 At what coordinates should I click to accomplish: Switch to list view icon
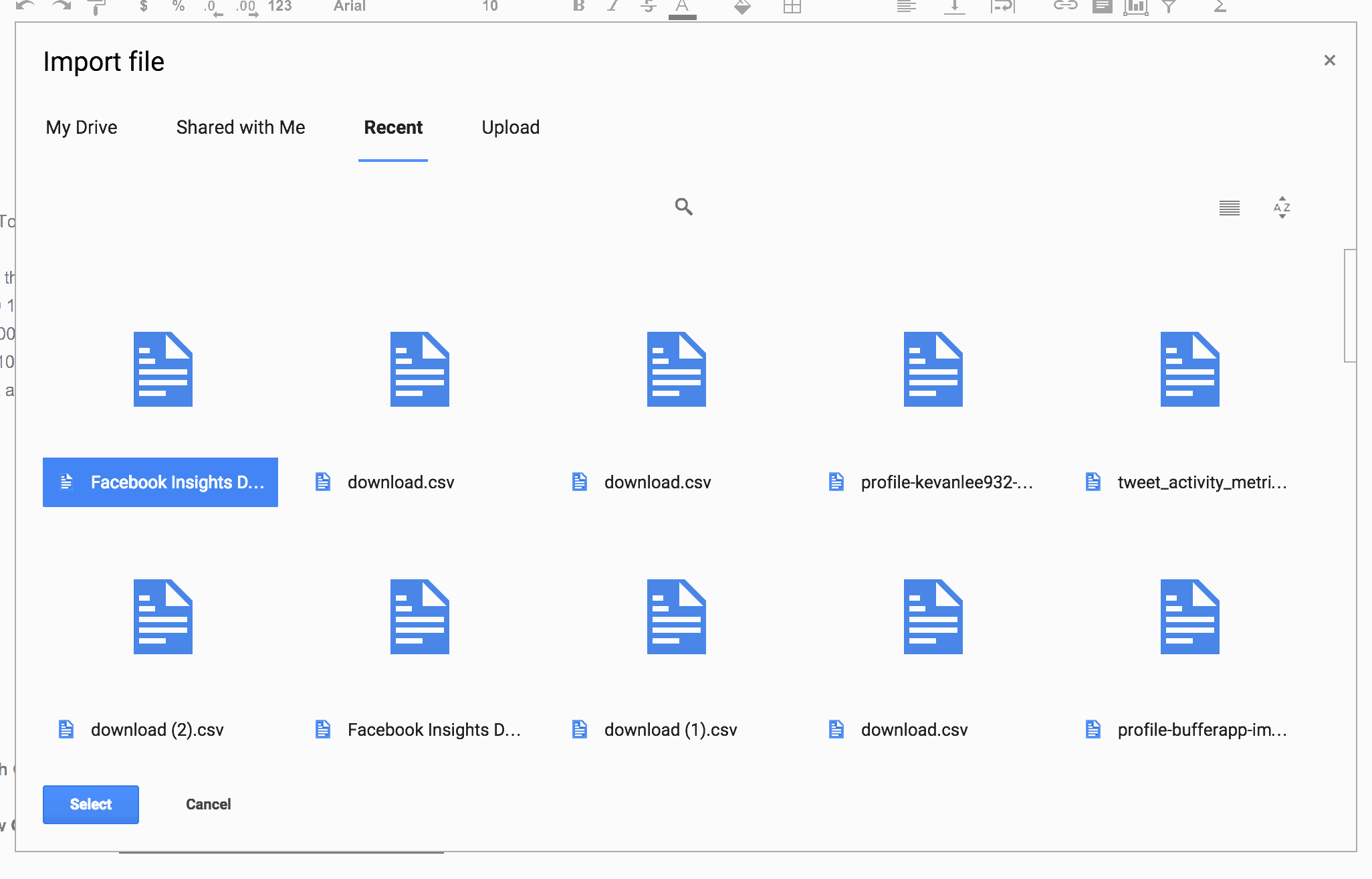1229,208
